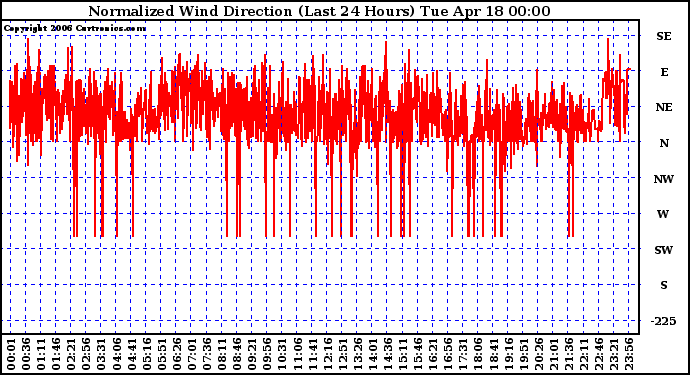This screenshot has width=690, height=375.
Task: Click the 00:36 time label
Action: [x=26, y=354]
